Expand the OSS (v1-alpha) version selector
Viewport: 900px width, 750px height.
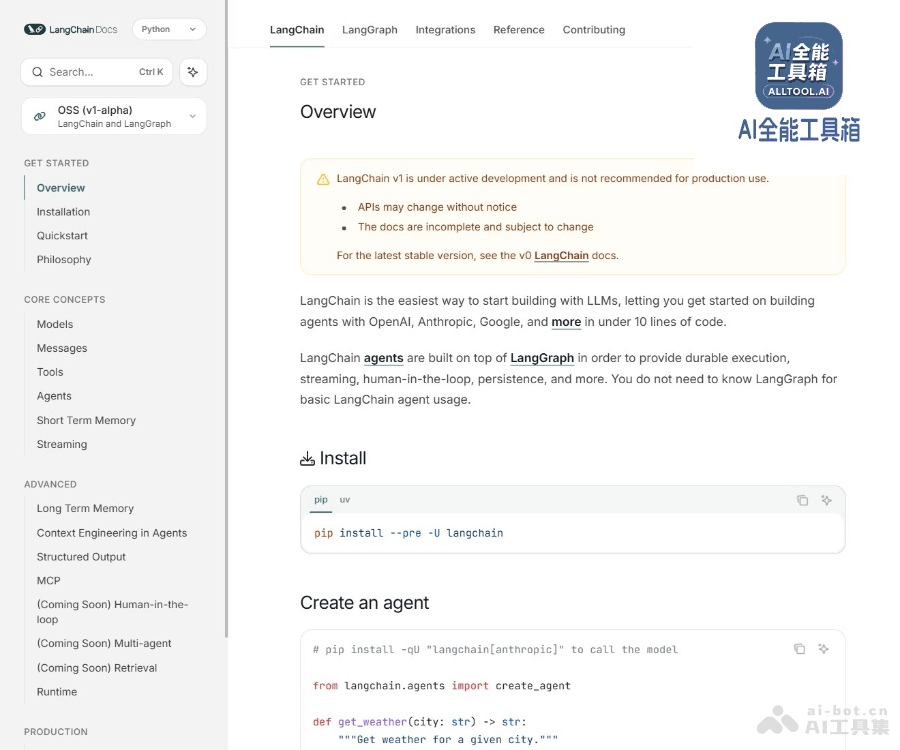point(114,116)
